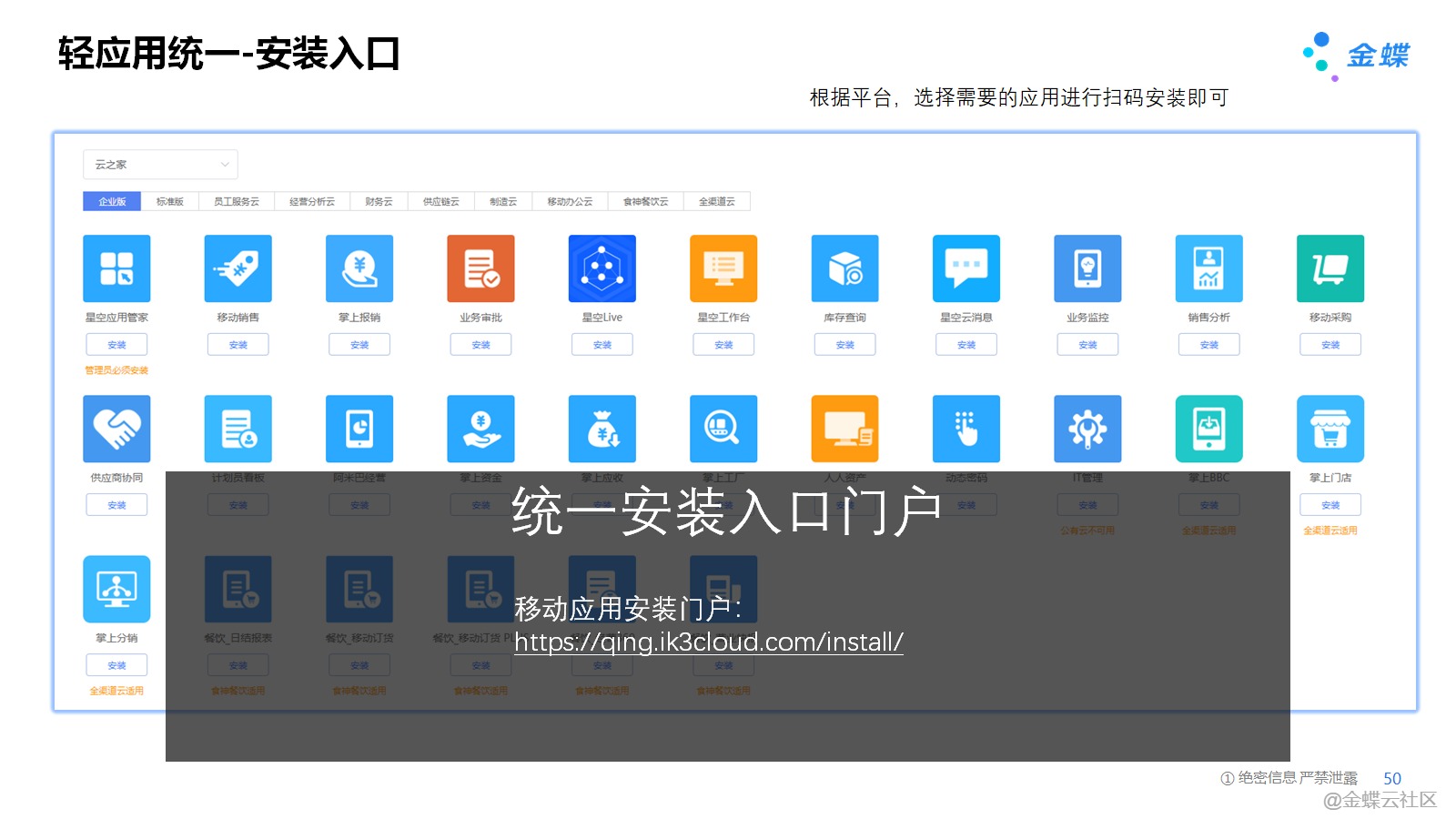Screen dimensions: 1456x819
Task: Click the 移动采购 cart icon
Action: point(1330,268)
